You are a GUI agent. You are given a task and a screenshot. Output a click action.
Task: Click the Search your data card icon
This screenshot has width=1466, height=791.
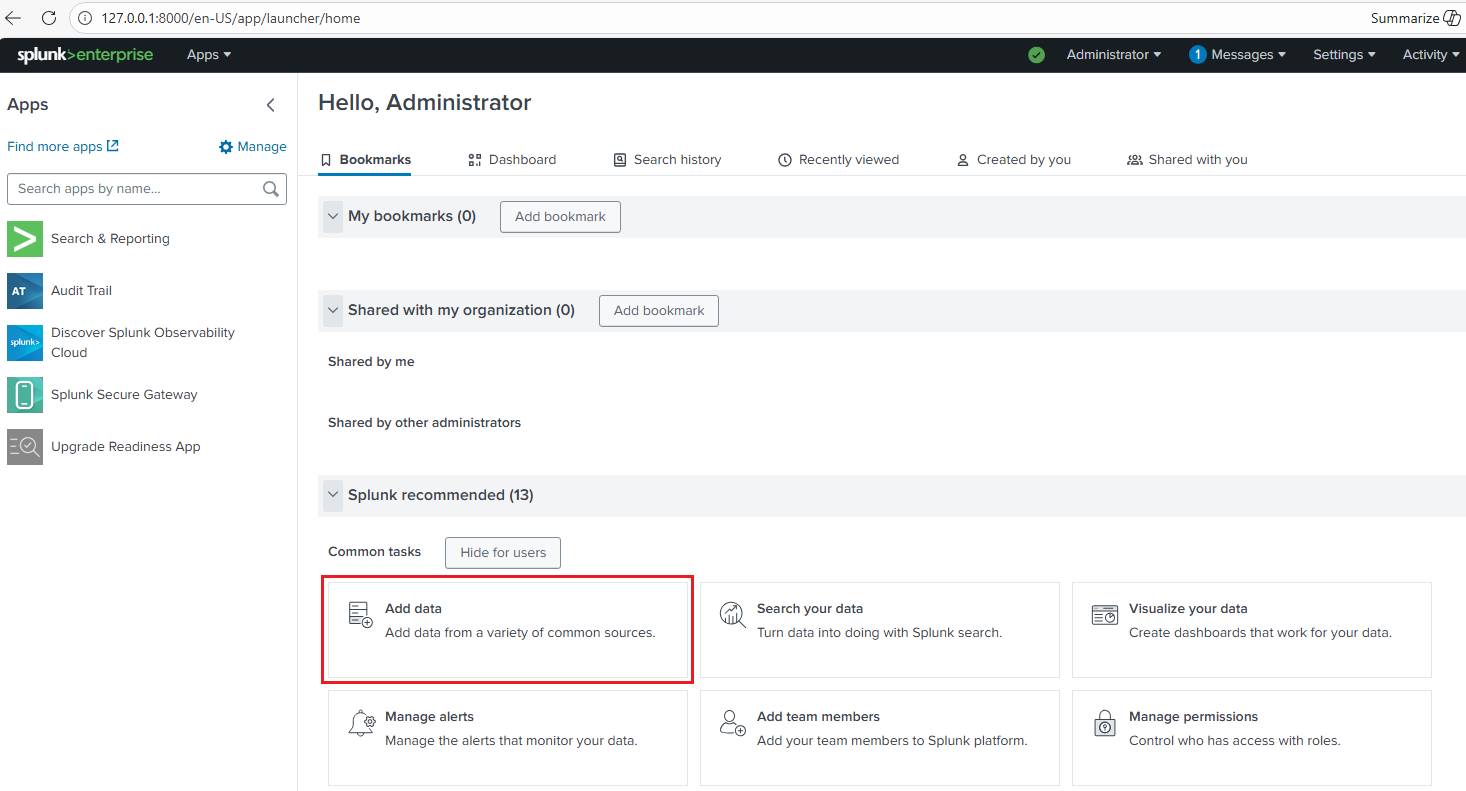point(733,615)
